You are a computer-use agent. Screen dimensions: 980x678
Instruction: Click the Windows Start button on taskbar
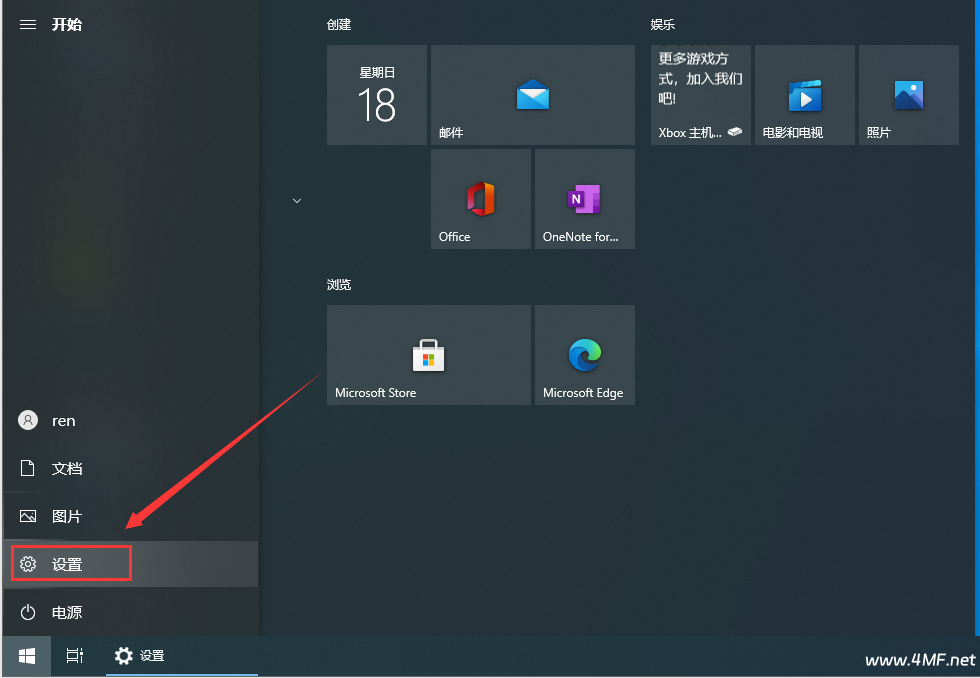click(x=27, y=656)
